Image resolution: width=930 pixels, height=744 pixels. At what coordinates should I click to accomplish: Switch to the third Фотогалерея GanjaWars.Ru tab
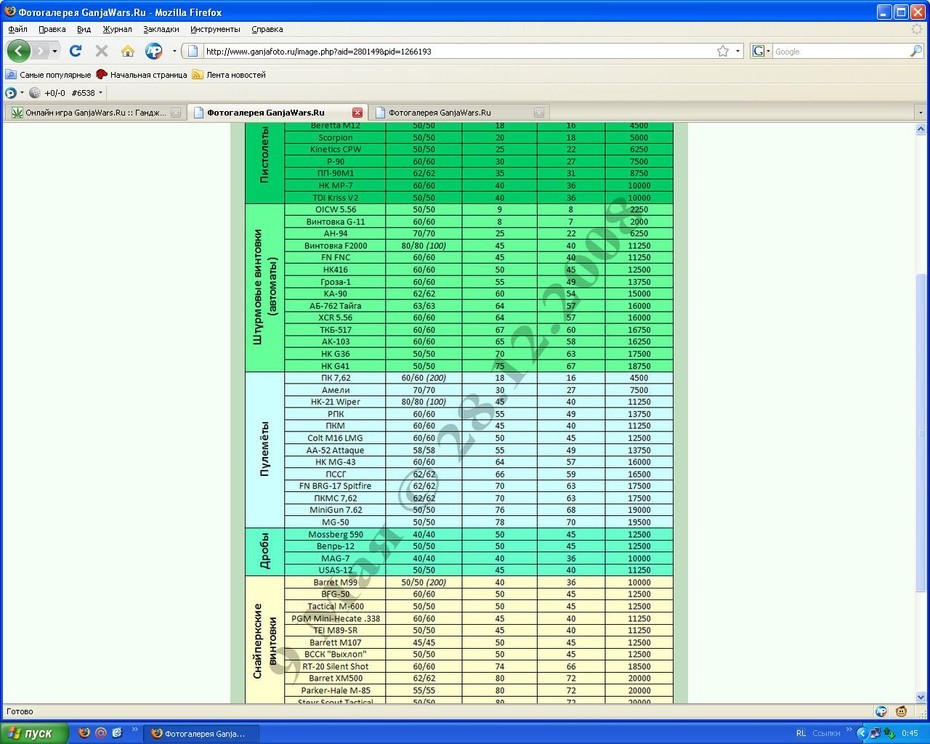click(x=458, y=112)
